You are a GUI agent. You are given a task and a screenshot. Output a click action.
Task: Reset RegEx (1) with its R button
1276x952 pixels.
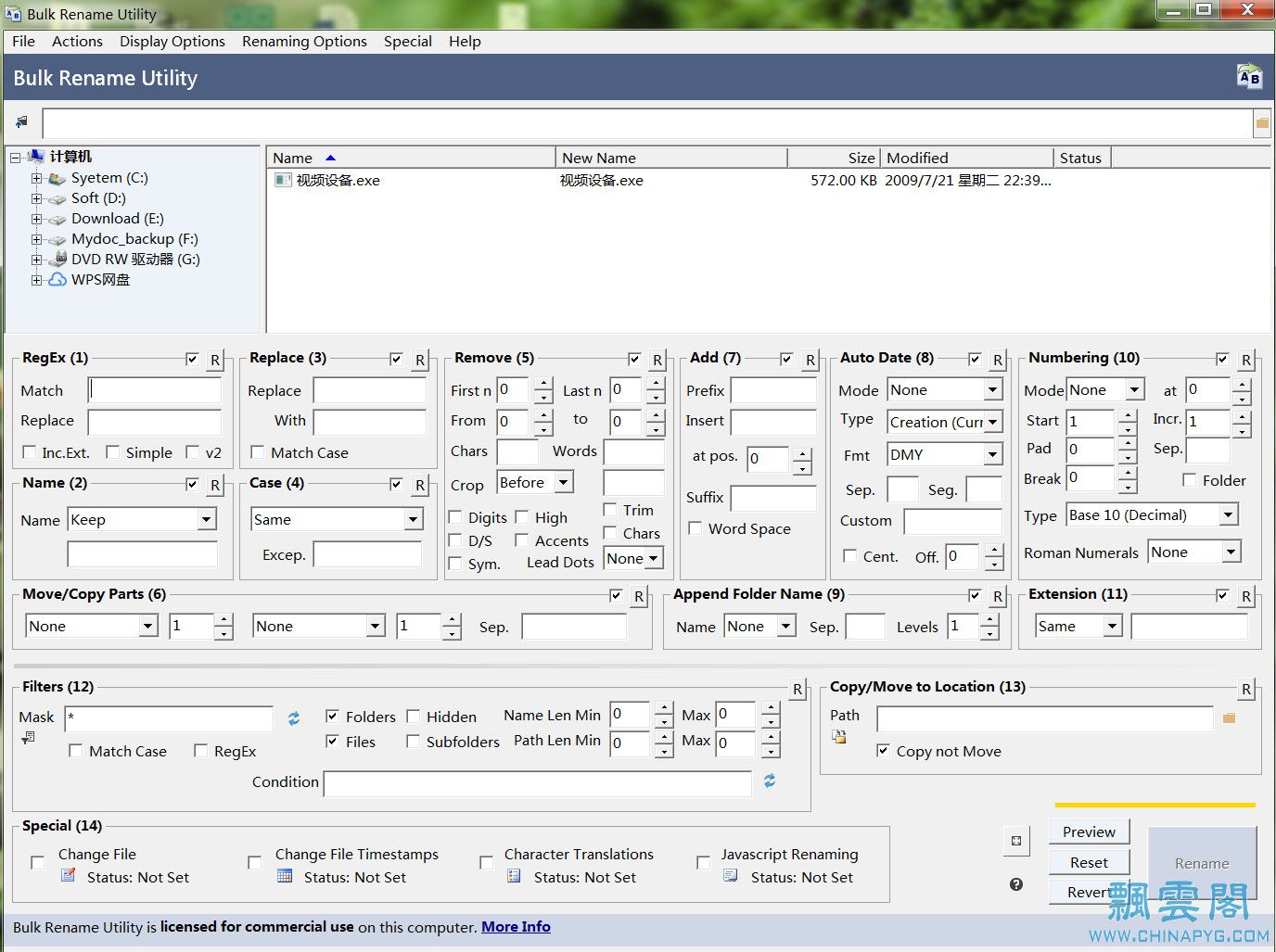pos(215,361)
